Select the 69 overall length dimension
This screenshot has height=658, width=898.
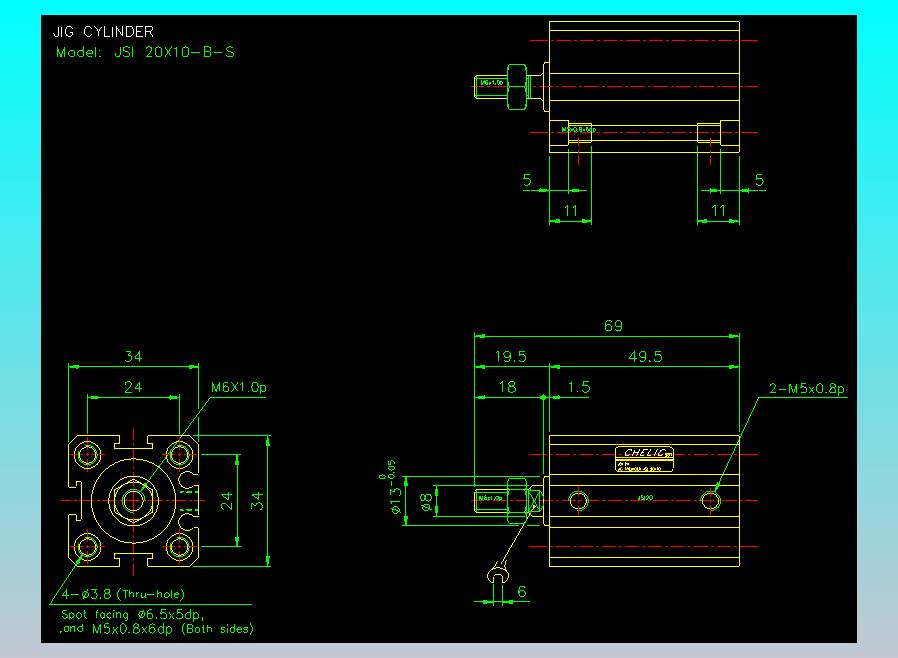click(x=613, y=326)
